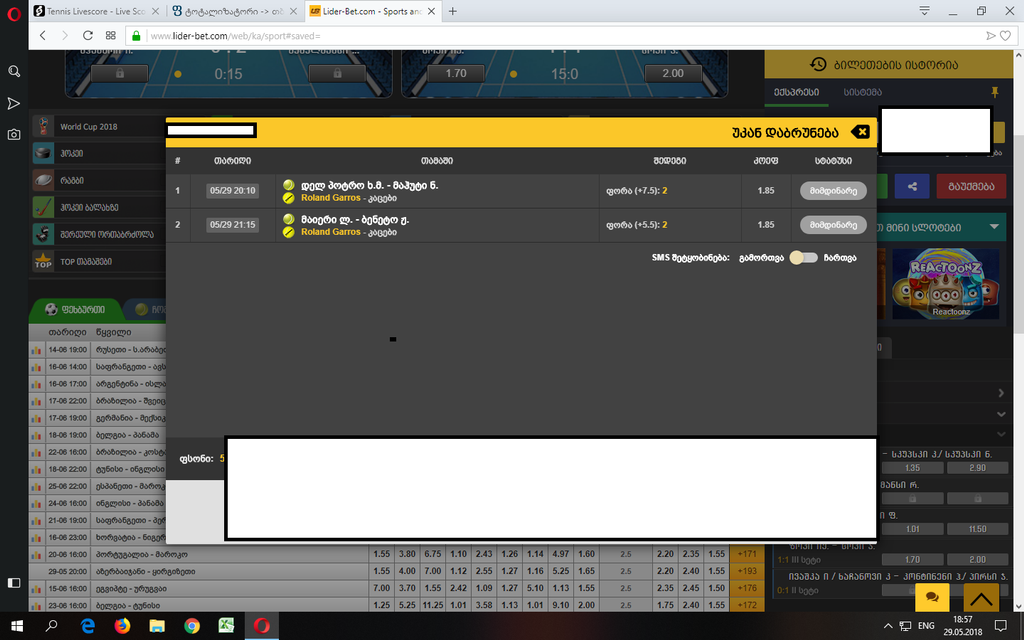Click the Opera logo menu icon
1024x640 pixels.
pyautogui.click(x=14, y=13)
